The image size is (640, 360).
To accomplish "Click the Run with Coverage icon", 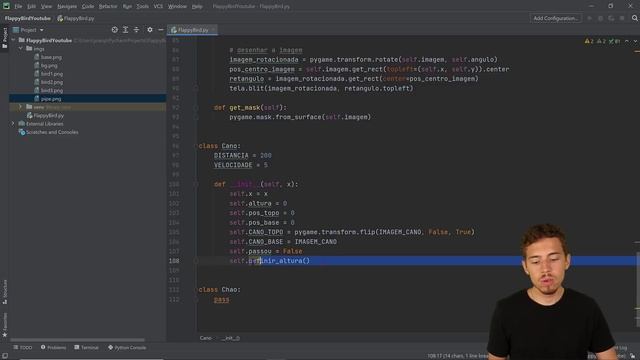I will [x=611, y=18].
